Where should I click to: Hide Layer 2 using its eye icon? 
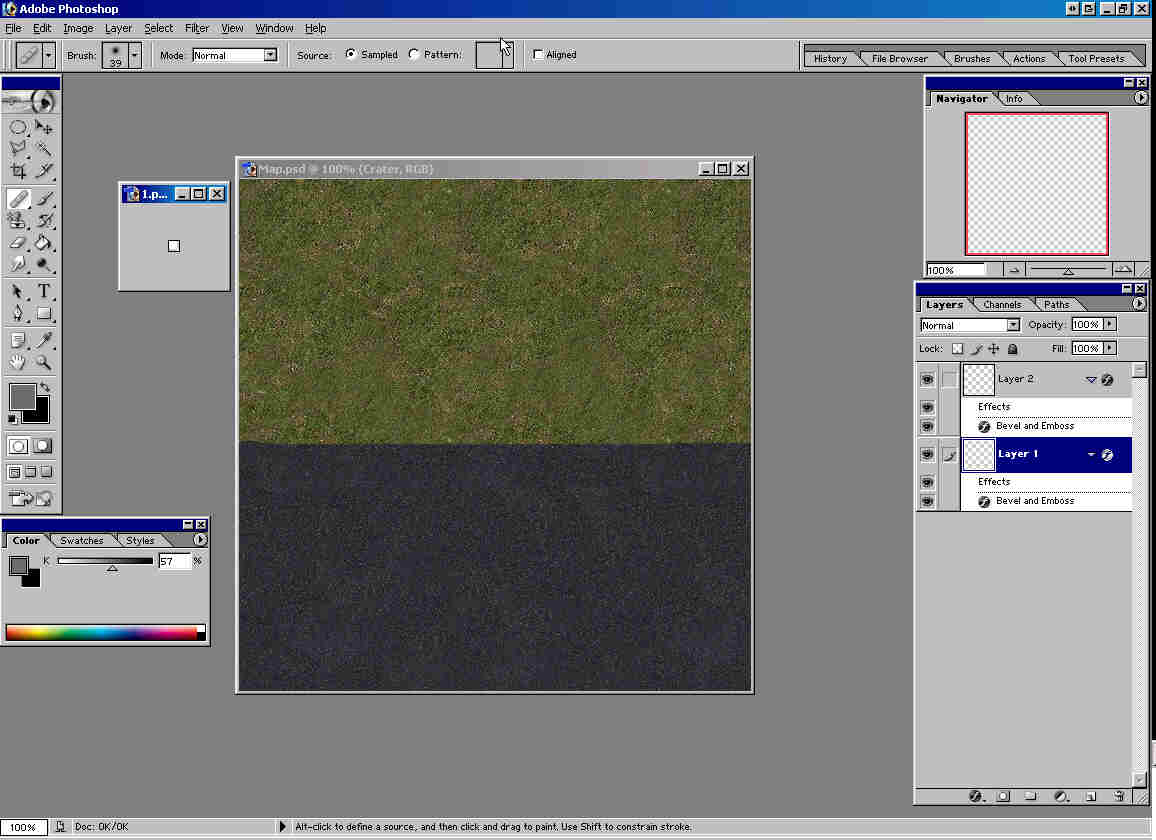pos(927,380)
